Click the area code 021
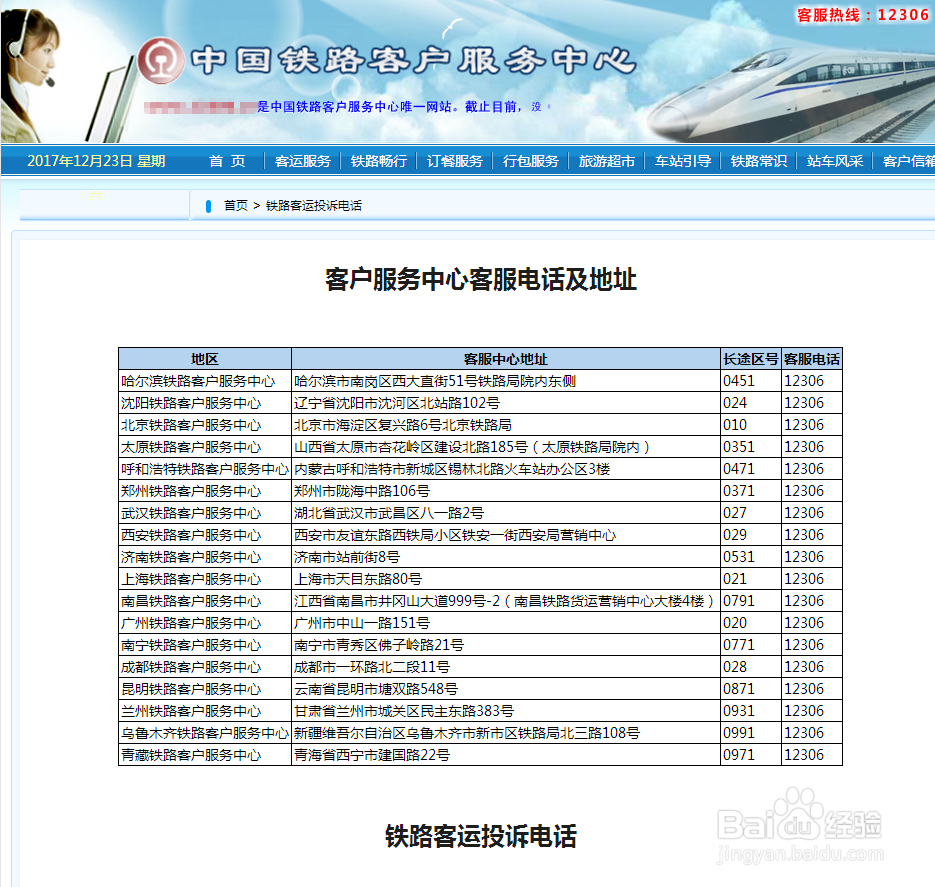Image resolution: width=935 pixels, height=887 pixels. (735, 579)
